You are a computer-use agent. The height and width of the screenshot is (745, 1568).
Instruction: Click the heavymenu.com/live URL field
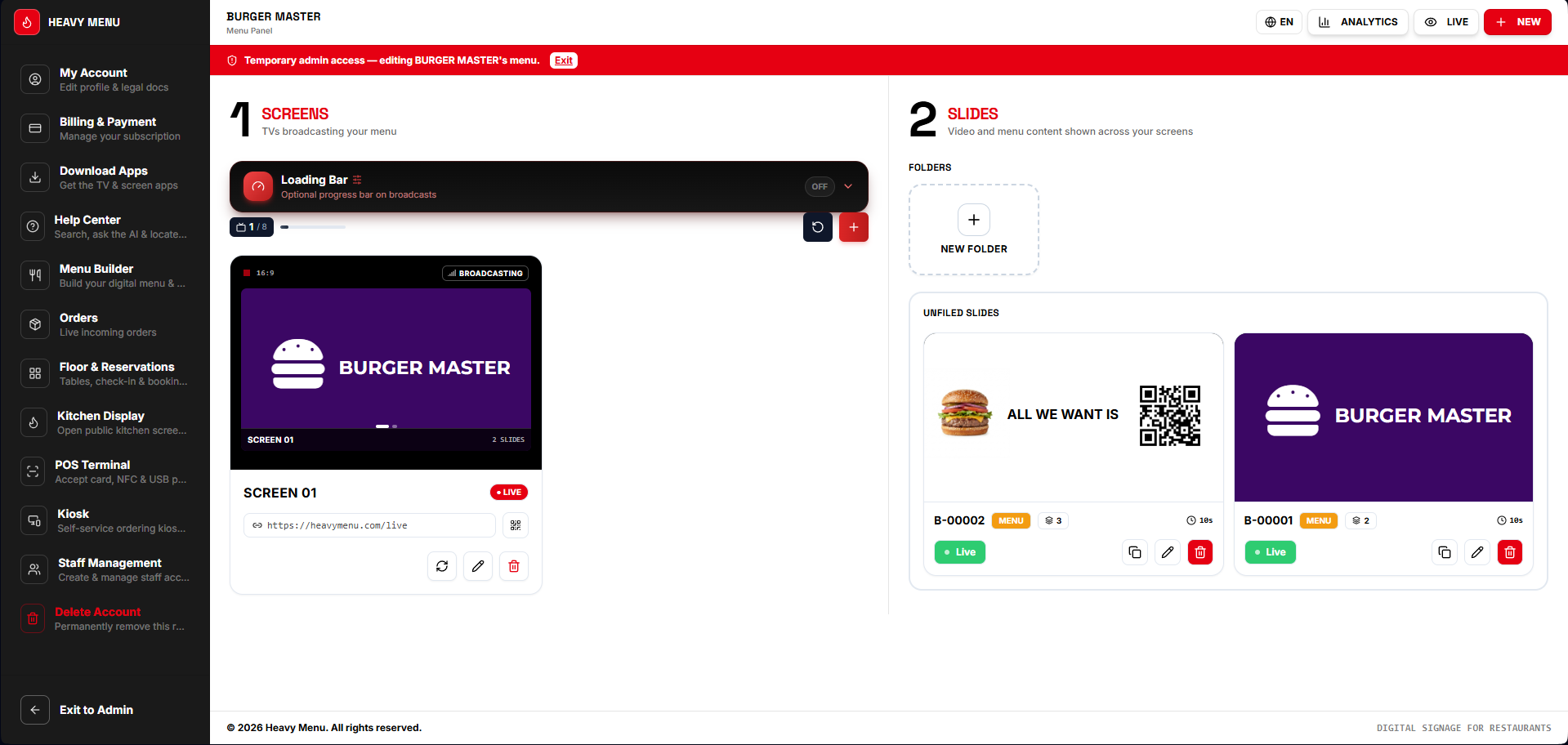(x=369, y=525)
